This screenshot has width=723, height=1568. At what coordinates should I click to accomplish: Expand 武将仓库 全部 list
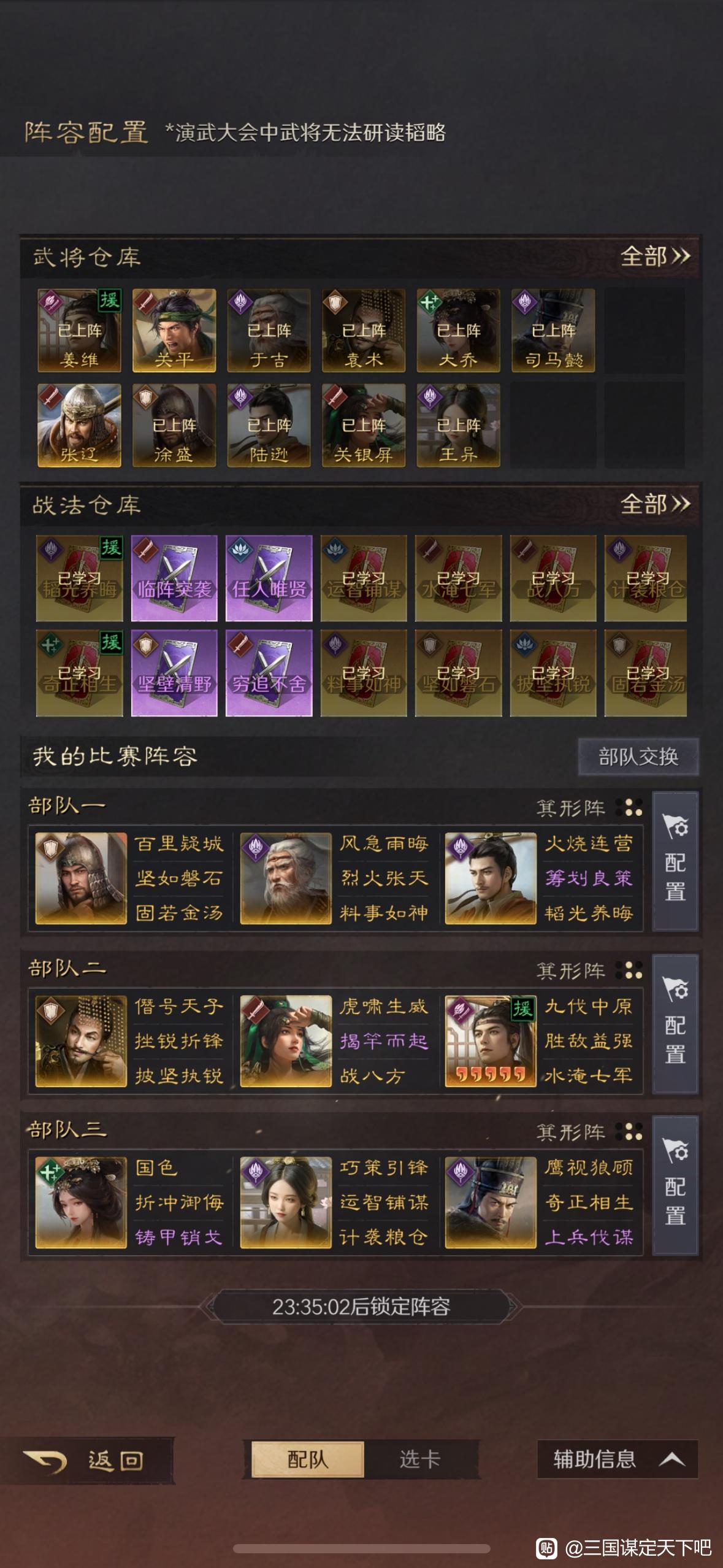[x=655, y=256]
